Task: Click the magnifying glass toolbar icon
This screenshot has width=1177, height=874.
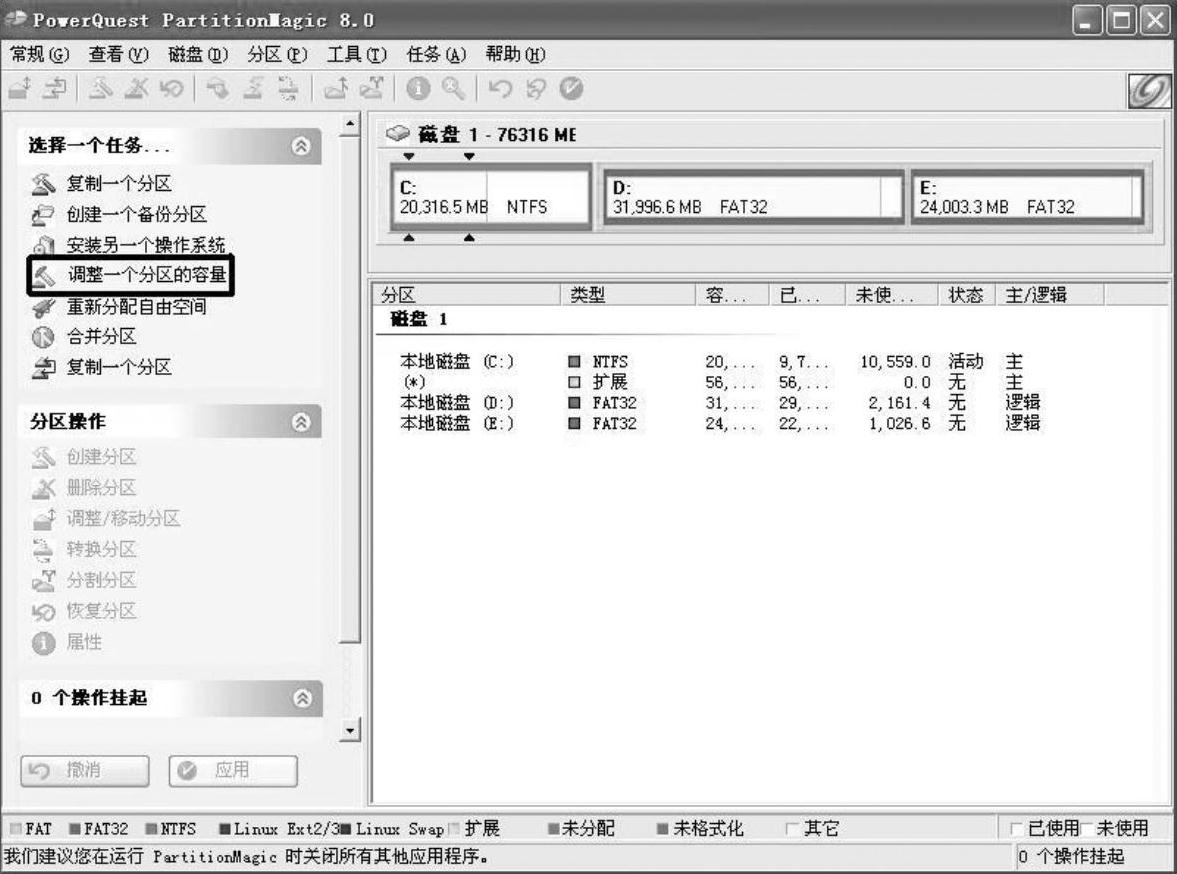Action: (x=453, y=89)
